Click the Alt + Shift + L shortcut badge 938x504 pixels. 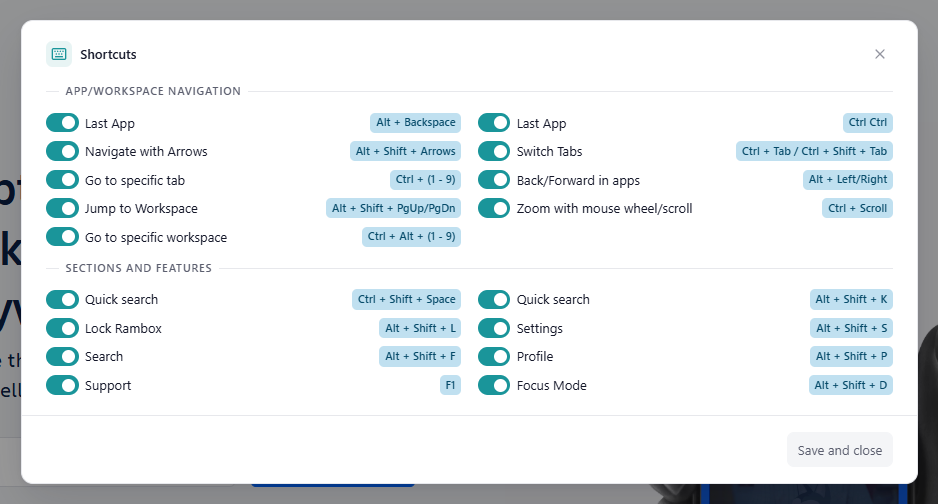coord(420,328)
